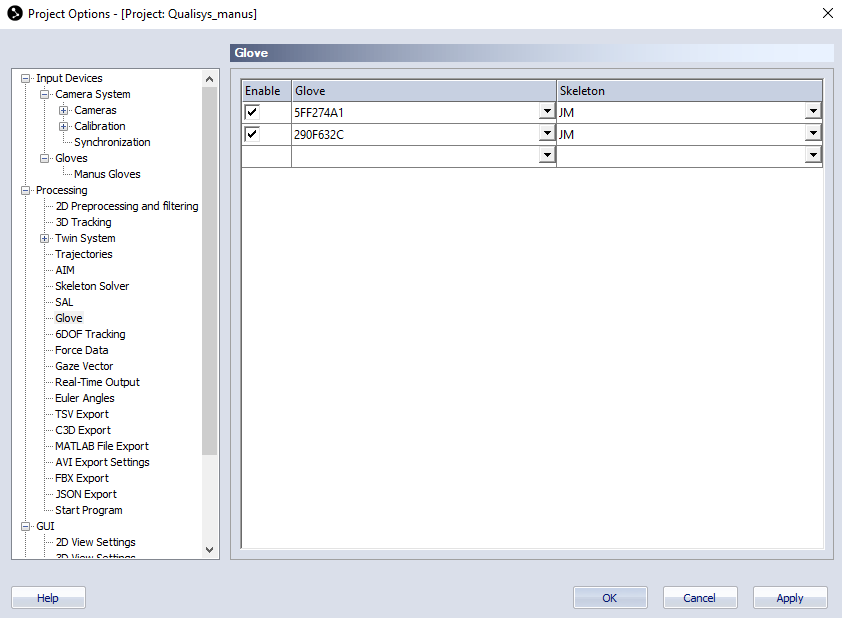The height and width of the screenshot is (618, 842).
Task: Open Skeleton dropdown for 290F632C row
Action: (x=813, y=134)
